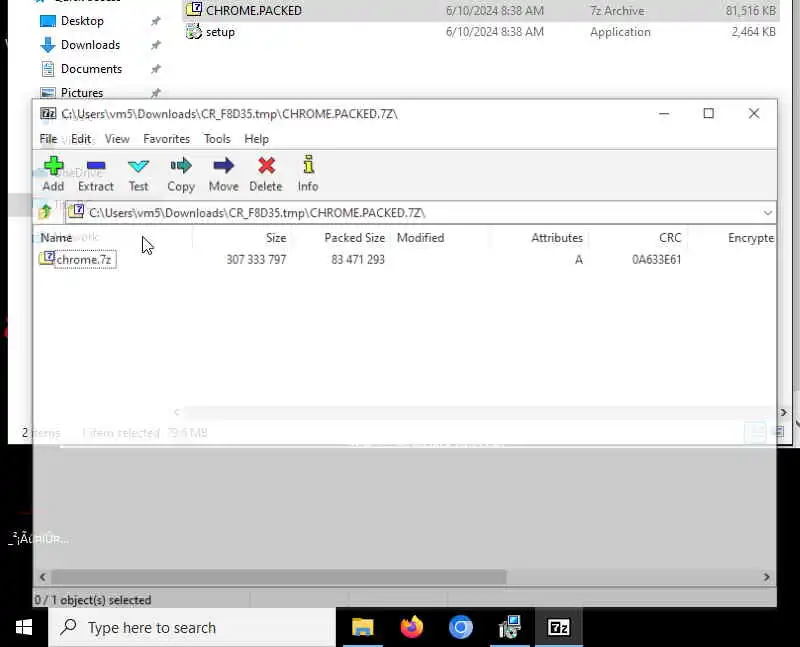This screenshot has width=800, height=647.
Task: Click the Windows Start button
Action: pos(23,627)
